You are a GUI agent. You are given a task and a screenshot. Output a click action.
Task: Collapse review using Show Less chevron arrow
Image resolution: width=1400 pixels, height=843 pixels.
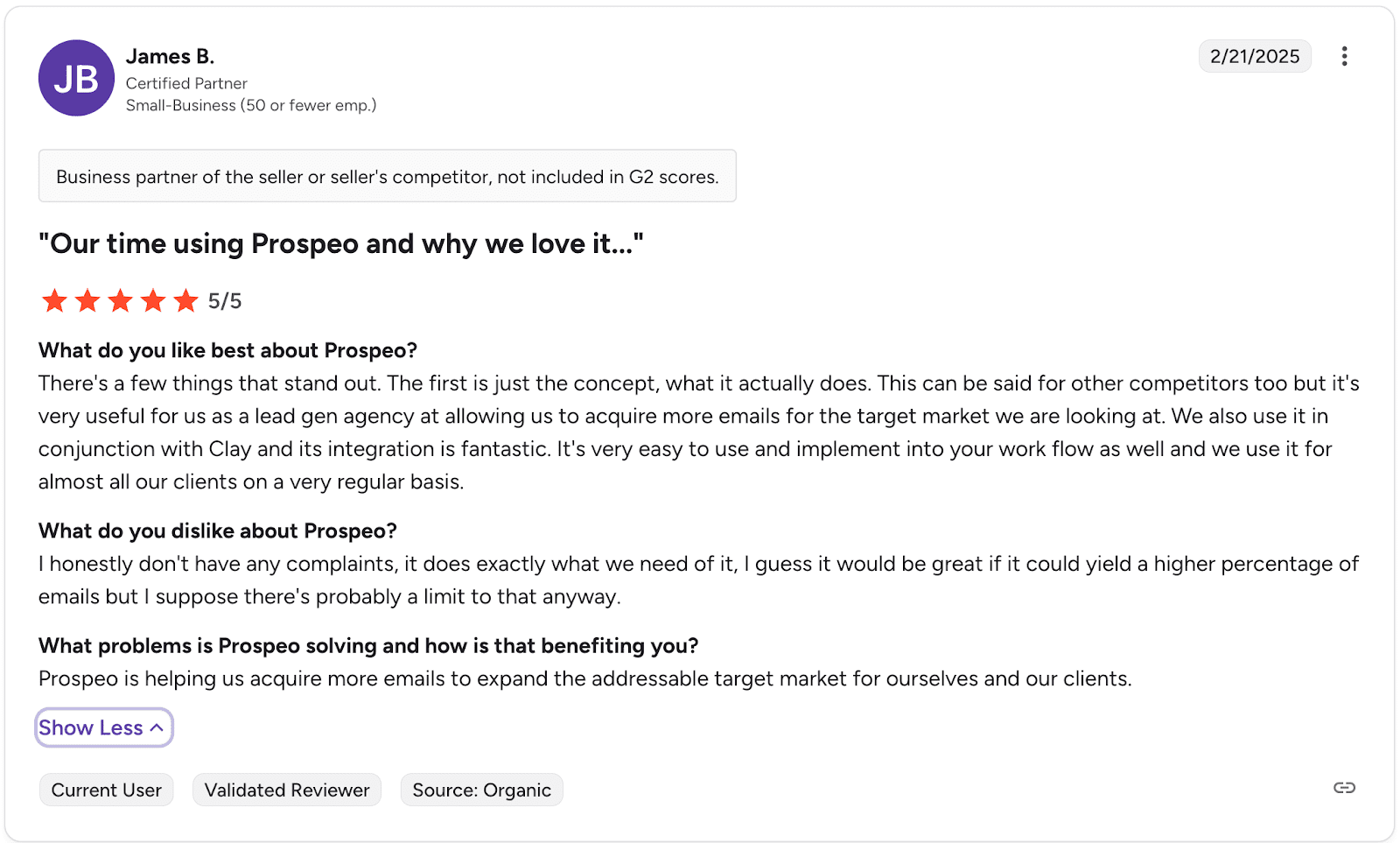(157, 727)
